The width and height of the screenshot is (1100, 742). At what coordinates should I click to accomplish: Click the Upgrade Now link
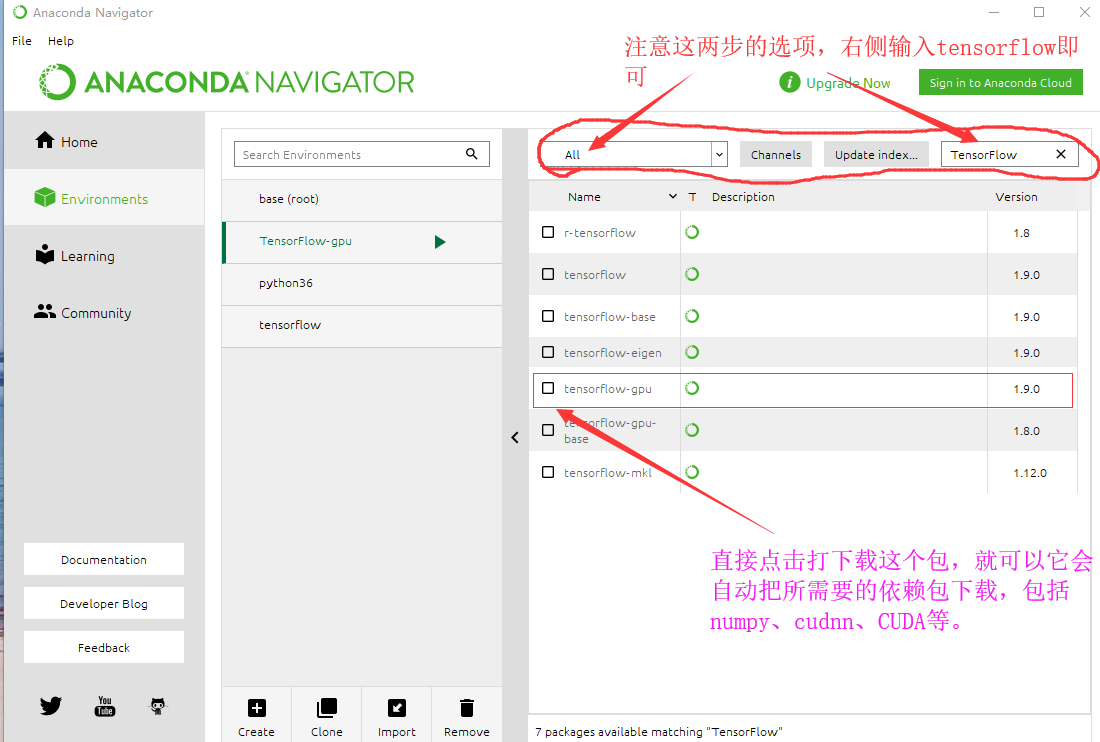tap(848, 83)
